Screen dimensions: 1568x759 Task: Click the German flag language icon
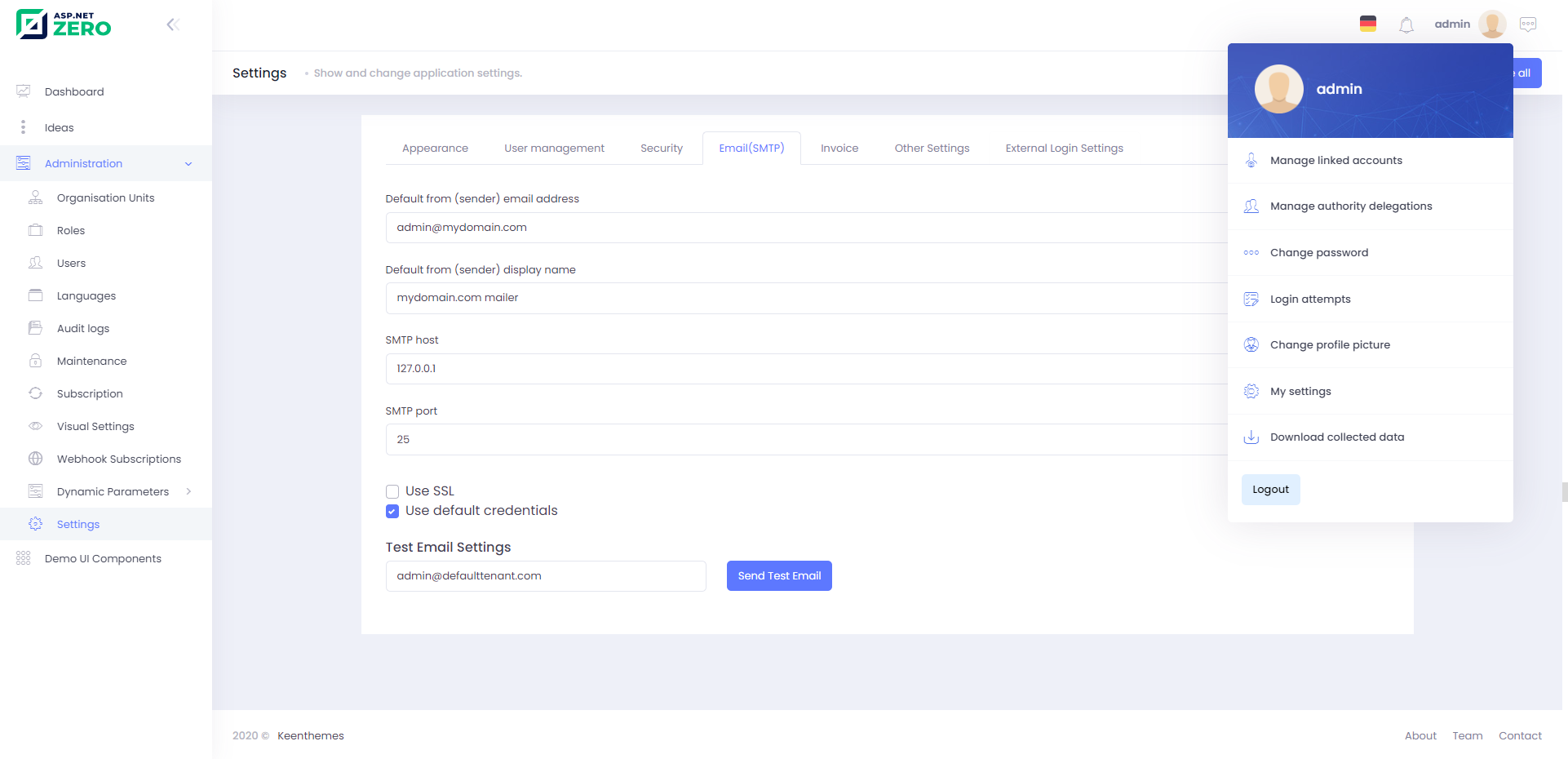[1368, 24]
